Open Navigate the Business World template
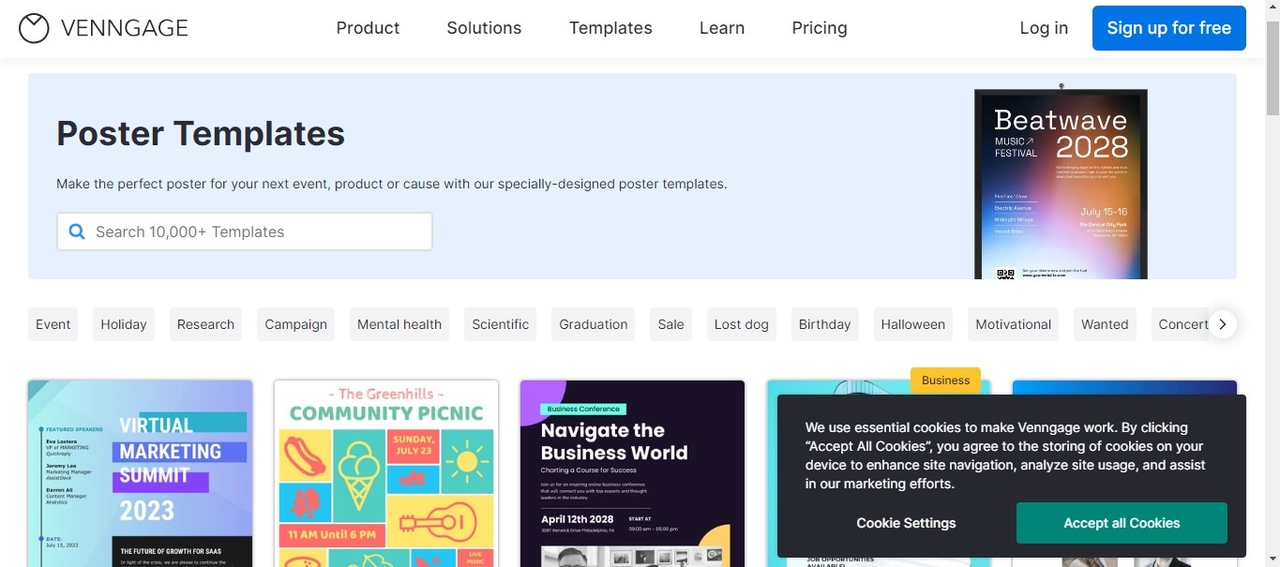 pyautogui.click(x=632, y=472)
